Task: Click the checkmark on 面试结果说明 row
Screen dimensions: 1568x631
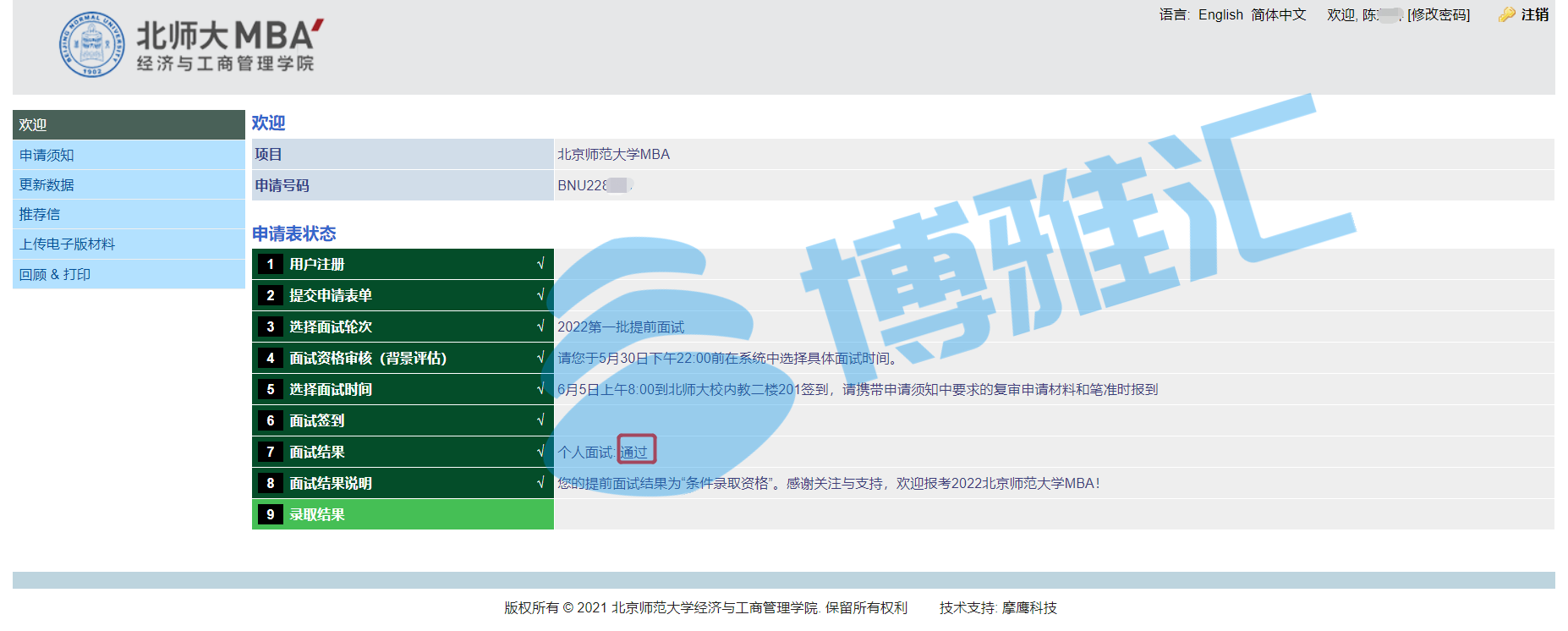Action: [x=540, y=483]
